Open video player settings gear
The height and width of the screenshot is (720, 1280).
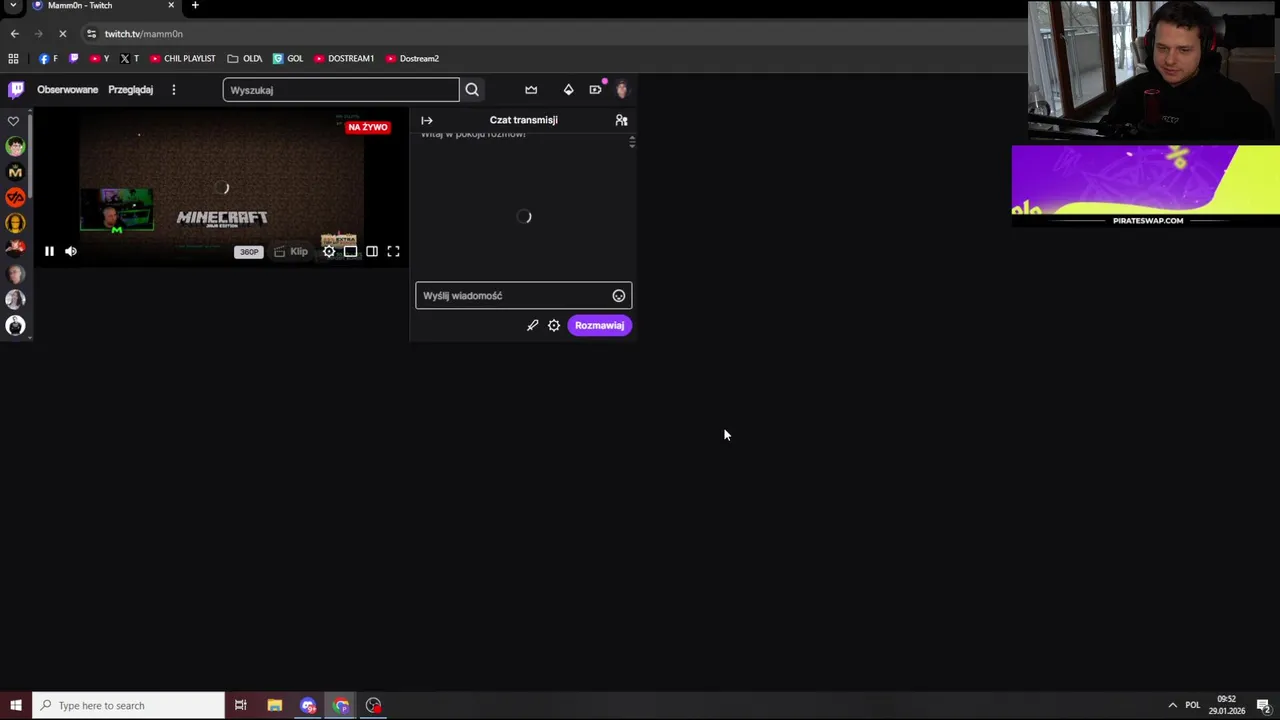[x=329, y=252]
